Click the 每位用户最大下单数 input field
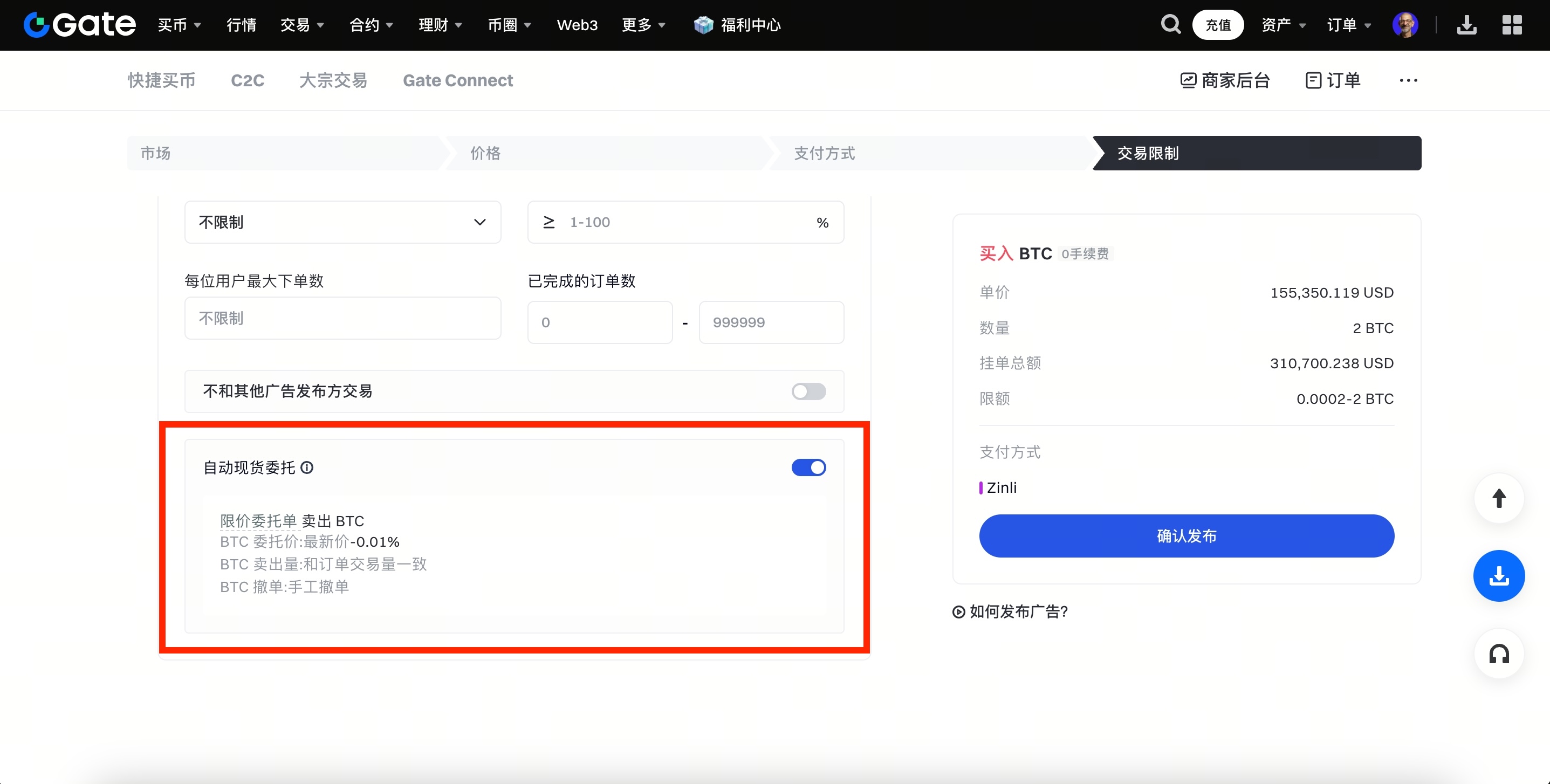 342,318
